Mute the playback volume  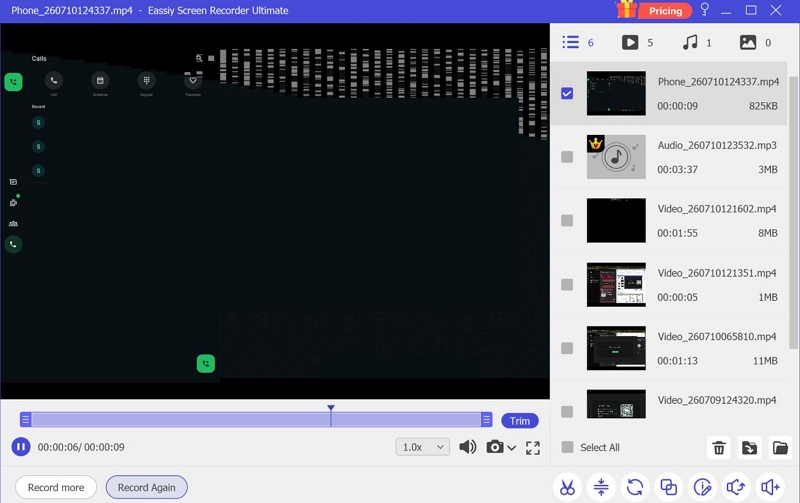pyautogui.click(x=467, y=447)
